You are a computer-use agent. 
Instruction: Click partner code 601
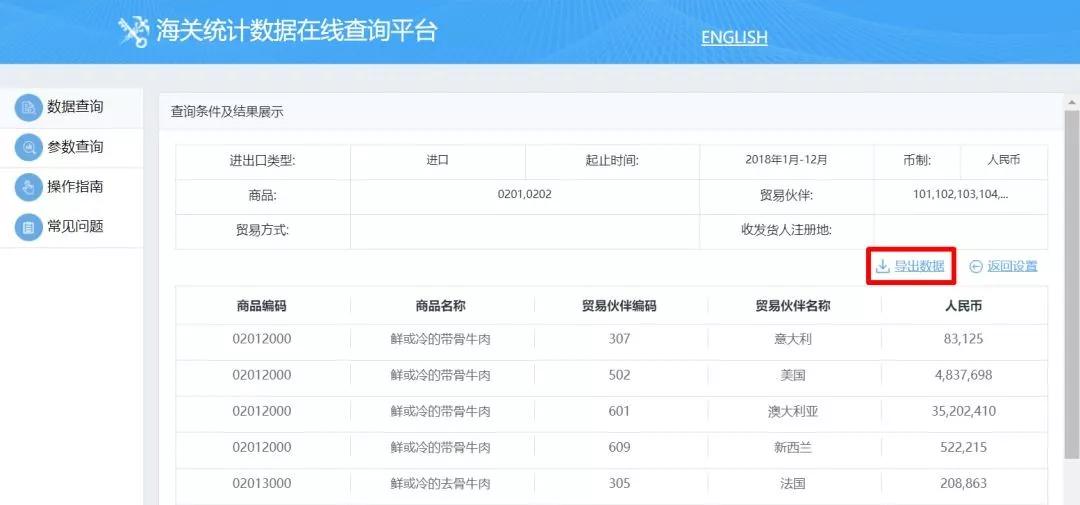coord(619,411)
